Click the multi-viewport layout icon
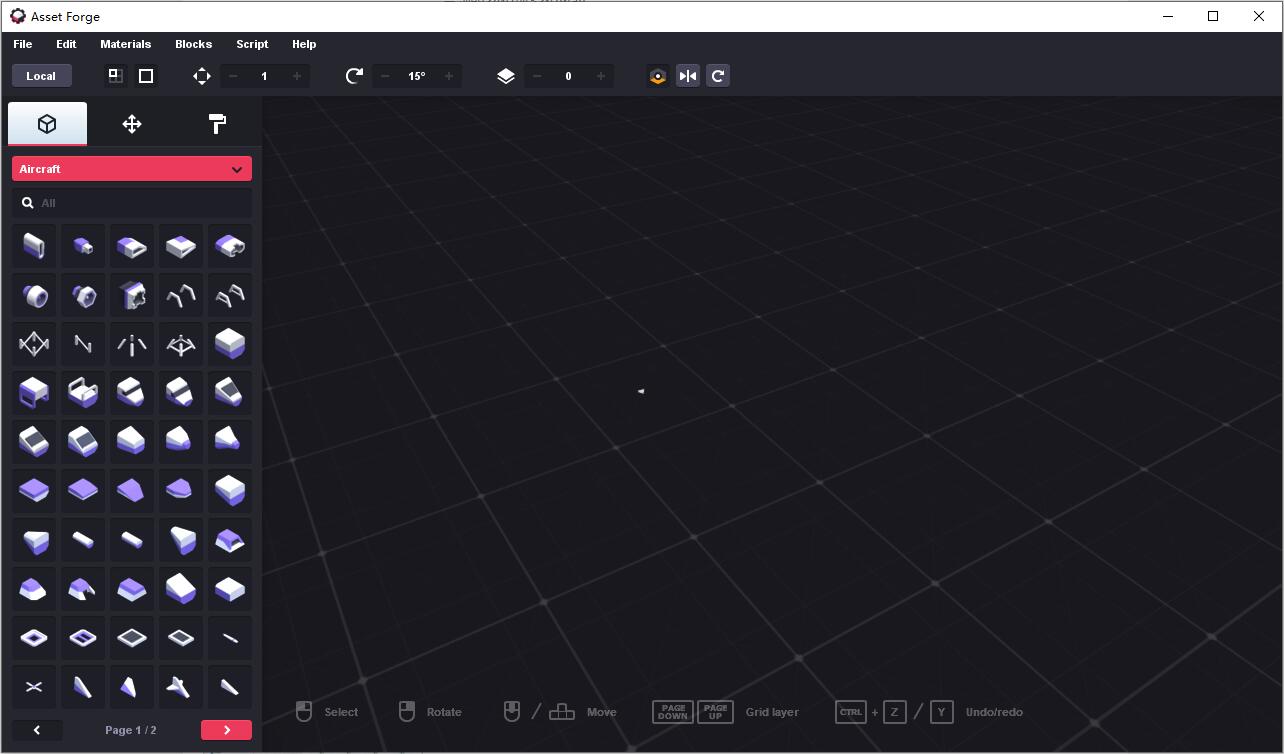This screenshot has height=754, width=1284. pos(114,75)
